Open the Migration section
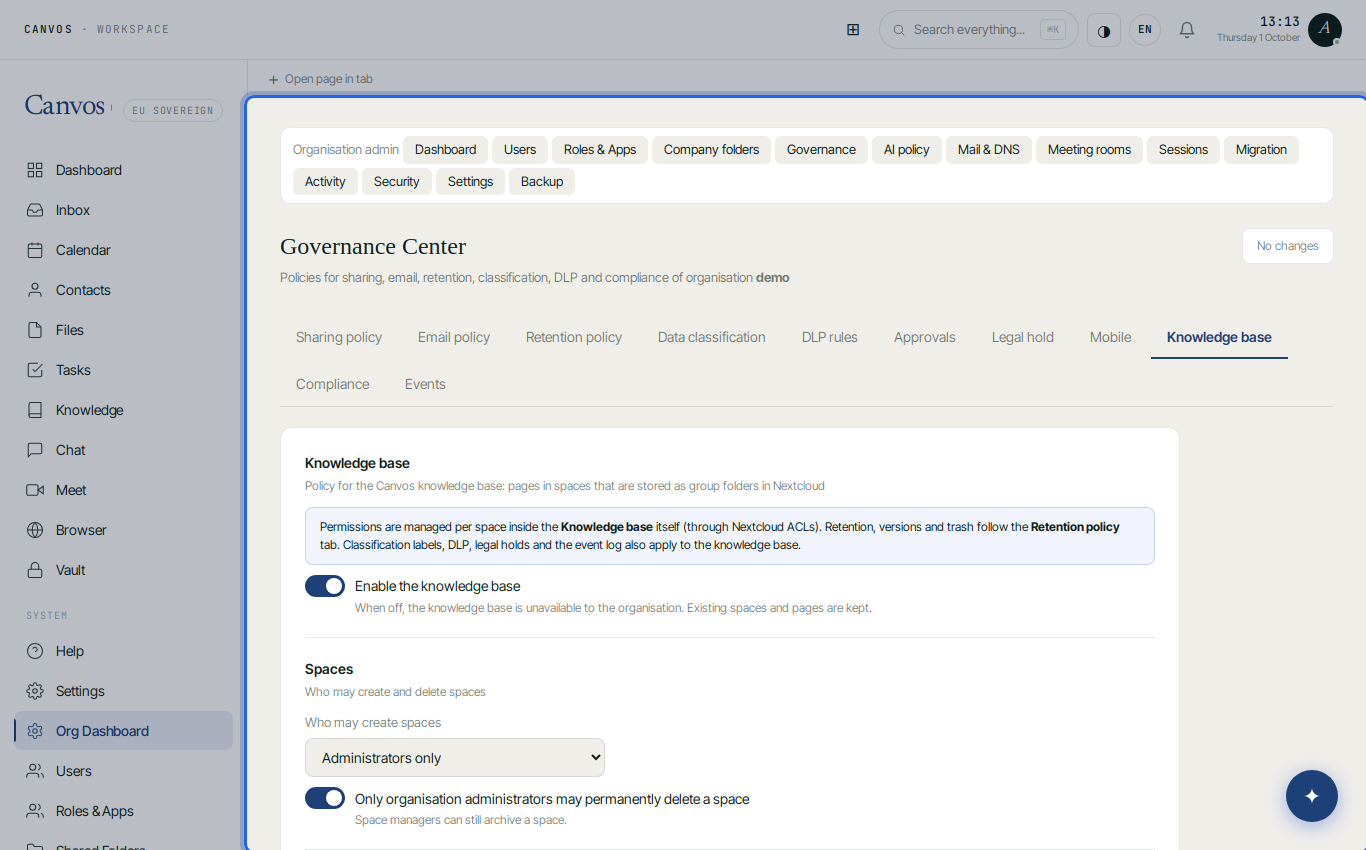The height and width of the screenshot is (850, 1366). pyautogui.click(x=1261, y=150)
